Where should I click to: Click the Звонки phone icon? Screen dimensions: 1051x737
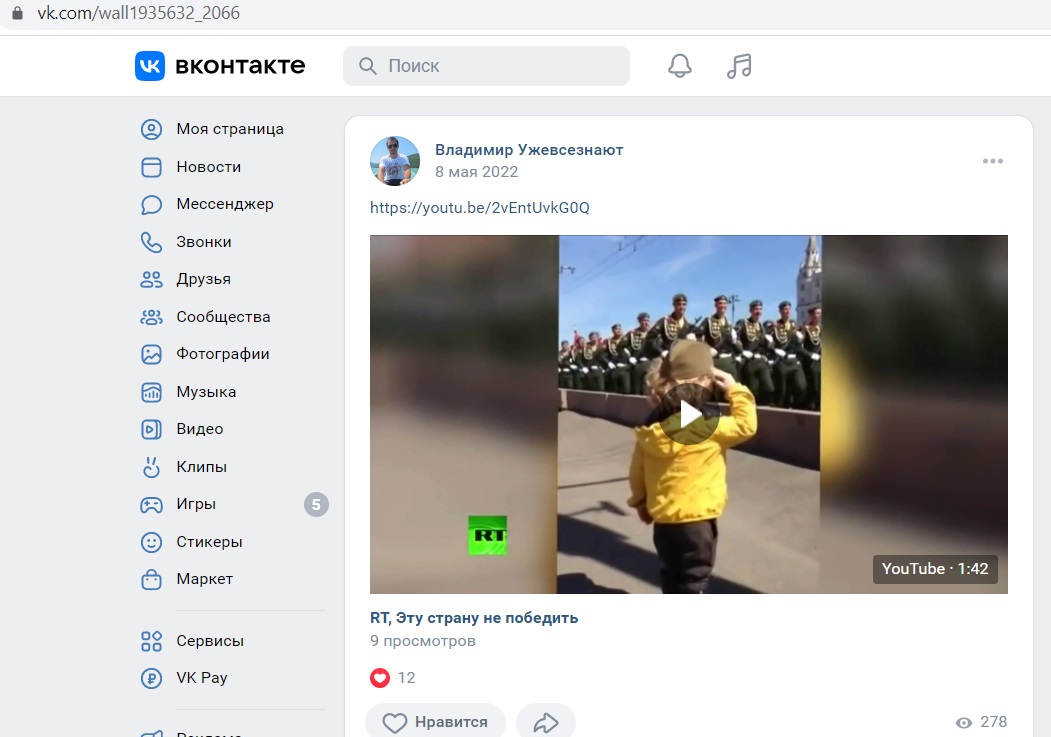151,242
